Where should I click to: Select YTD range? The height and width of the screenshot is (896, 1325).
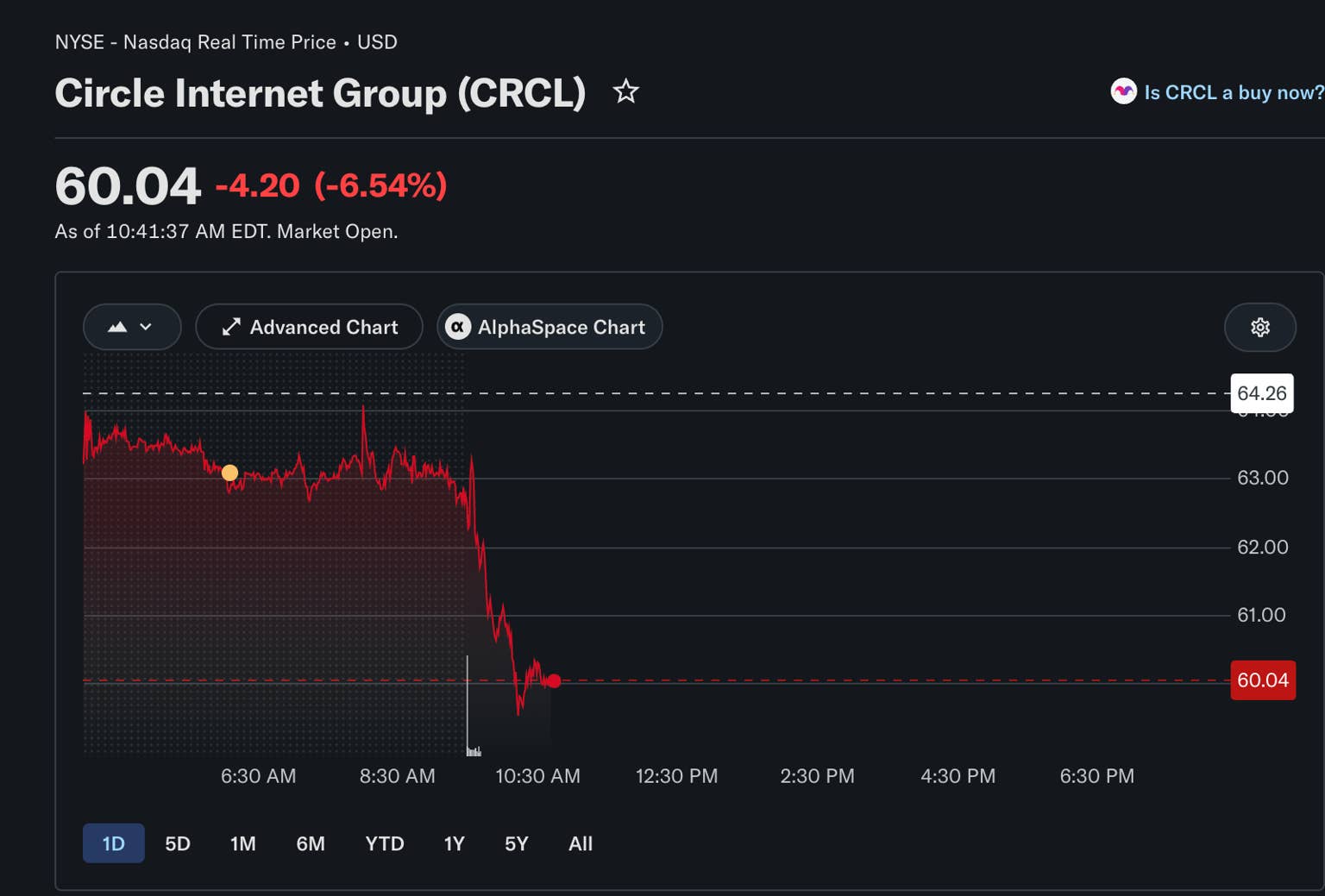tap(385, 843)
